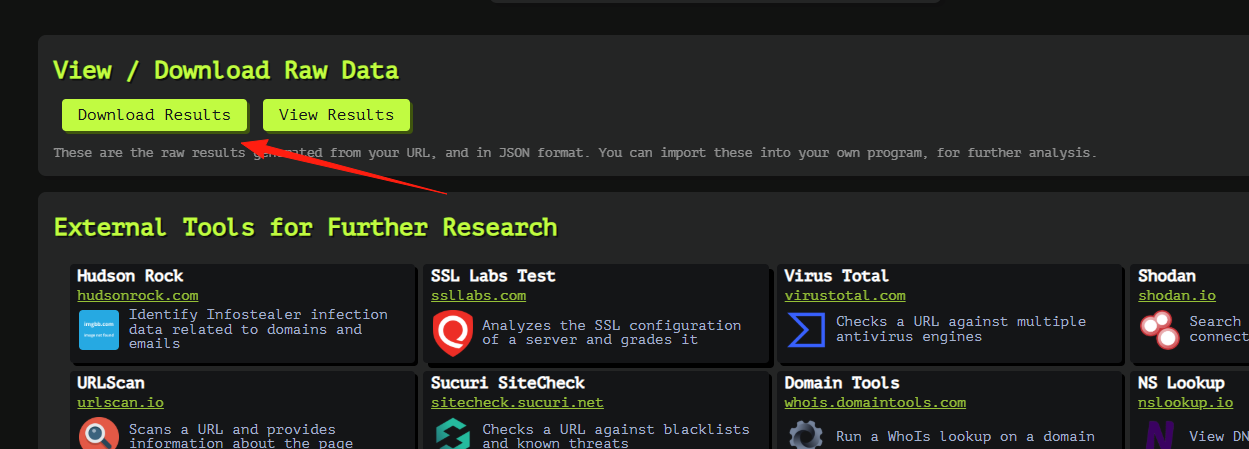
Task: Select the Sucuri SiteCheck card title
Action: [508, 383]
